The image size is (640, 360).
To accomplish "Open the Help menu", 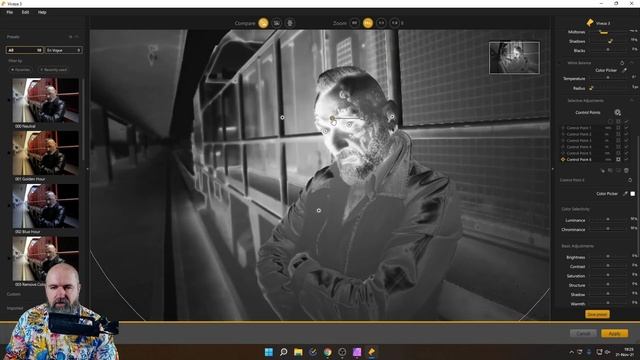I will [42, 12].
